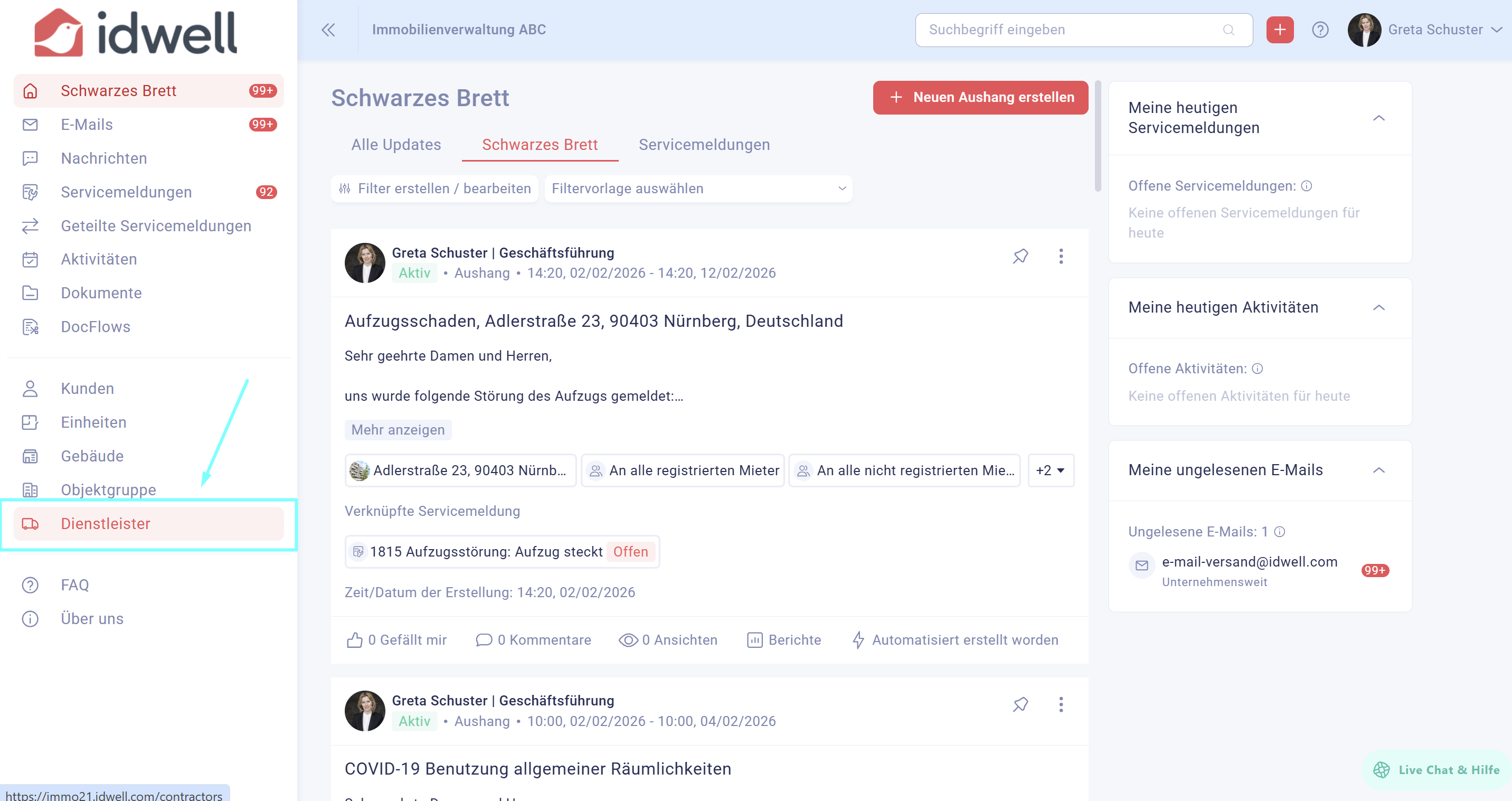Switch to Servicemeldungen tab
The image size is (1512, 801).
704,145
